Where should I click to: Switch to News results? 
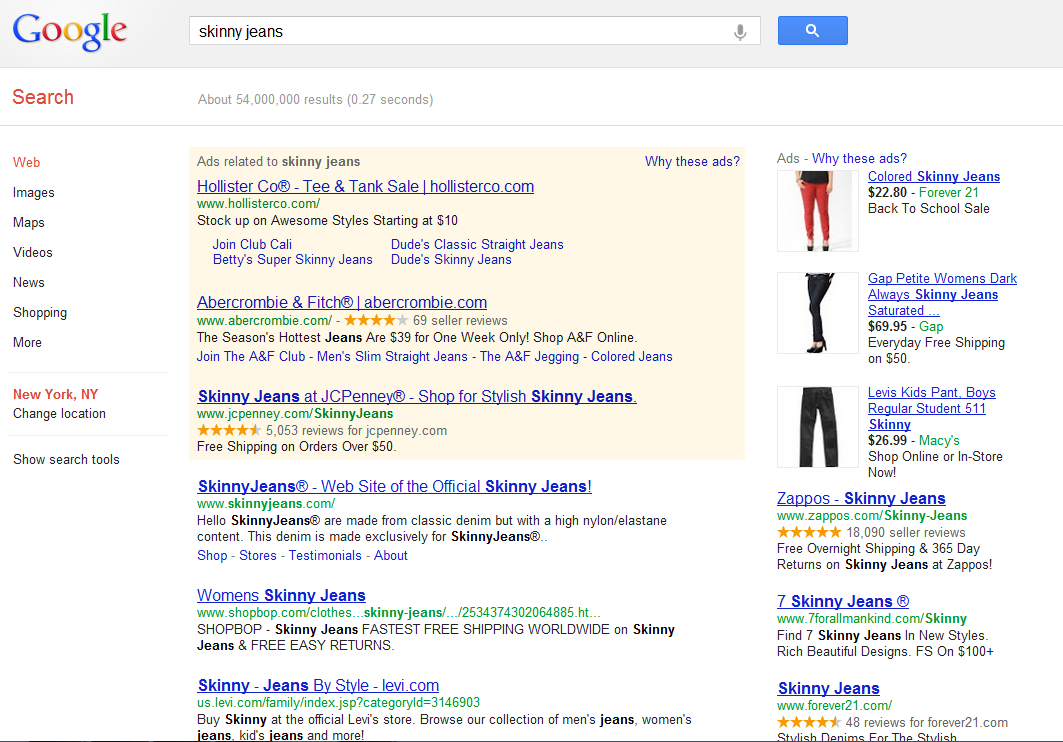[28, 282]
